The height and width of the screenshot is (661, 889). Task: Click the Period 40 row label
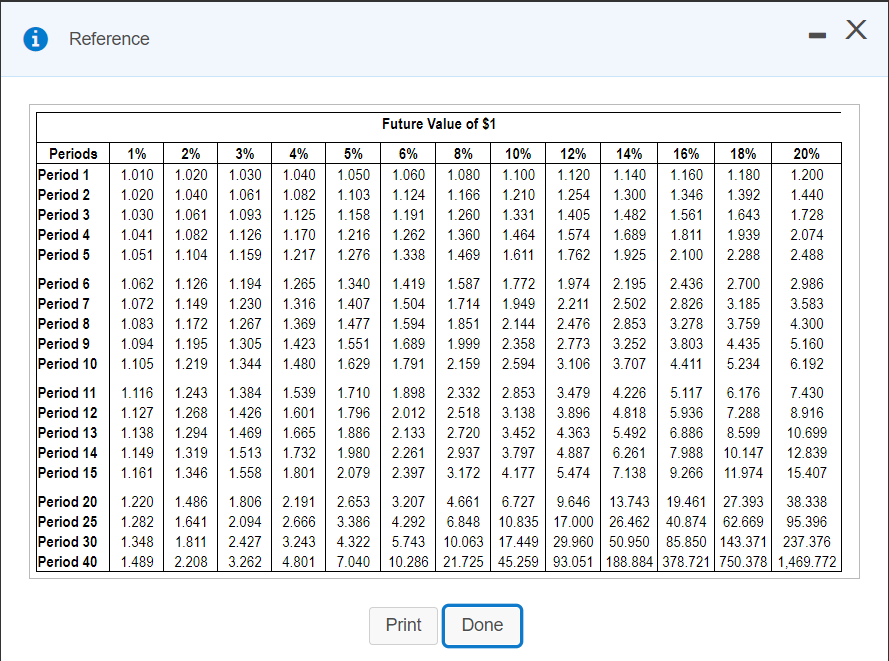(x=65, y=561)
